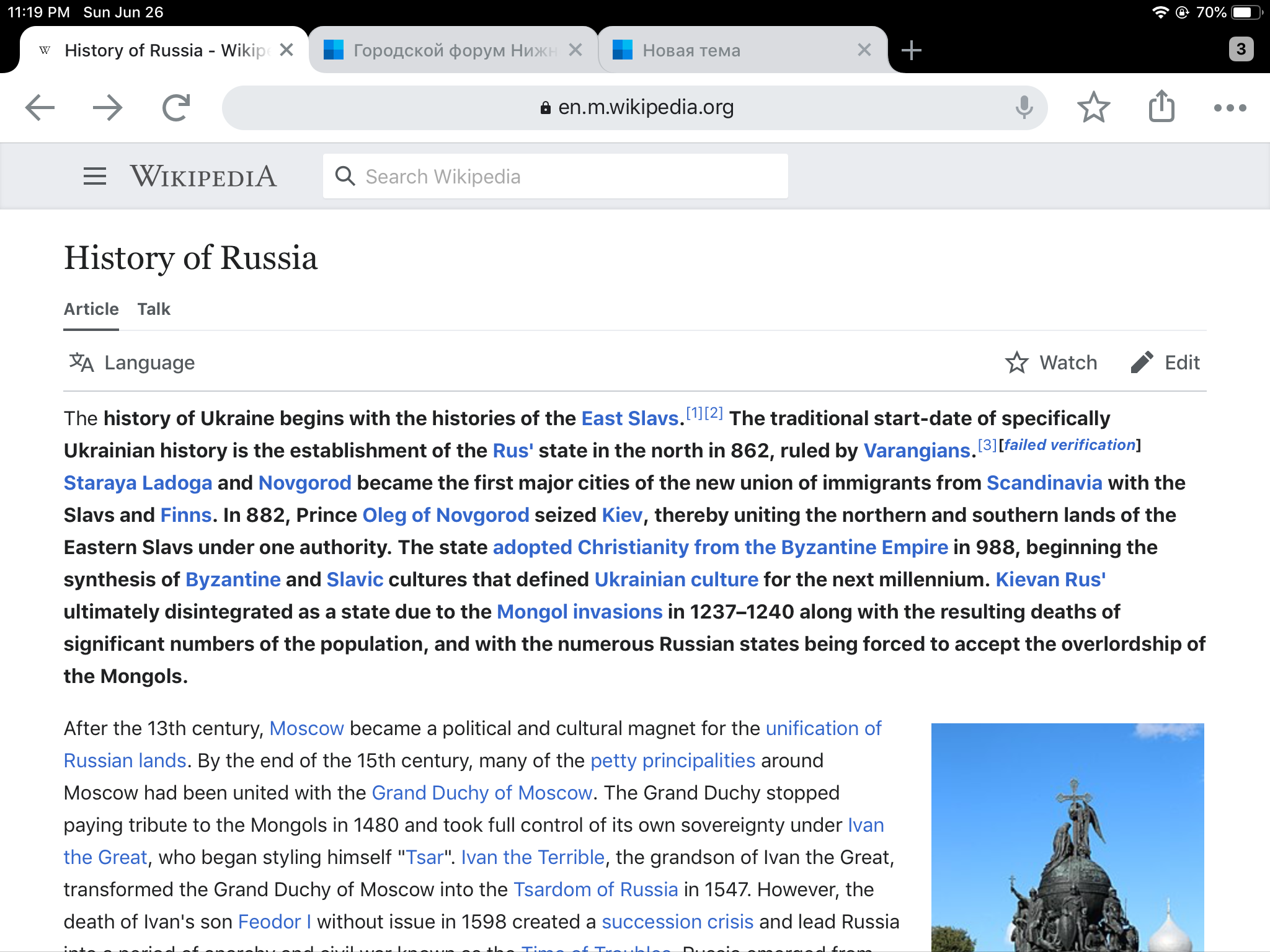Follow the Slavic link
Viewport: 1270px width, 952px height.
click(355, 580)
